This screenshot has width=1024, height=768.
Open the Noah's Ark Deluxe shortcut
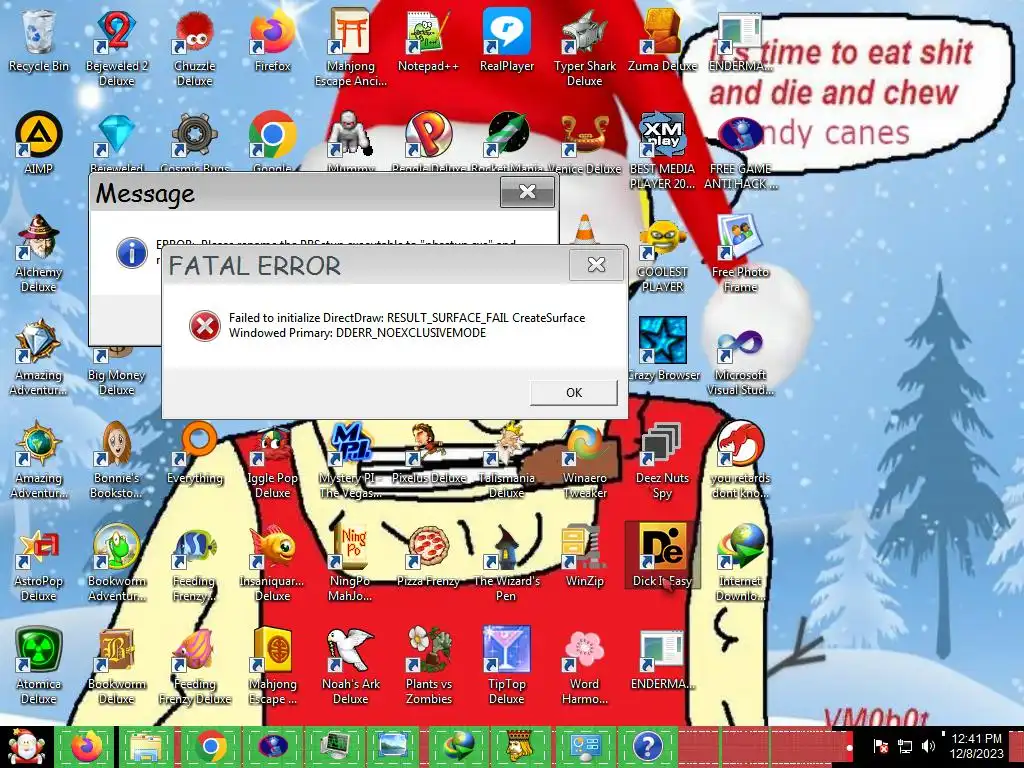click(x=350, y=666)
